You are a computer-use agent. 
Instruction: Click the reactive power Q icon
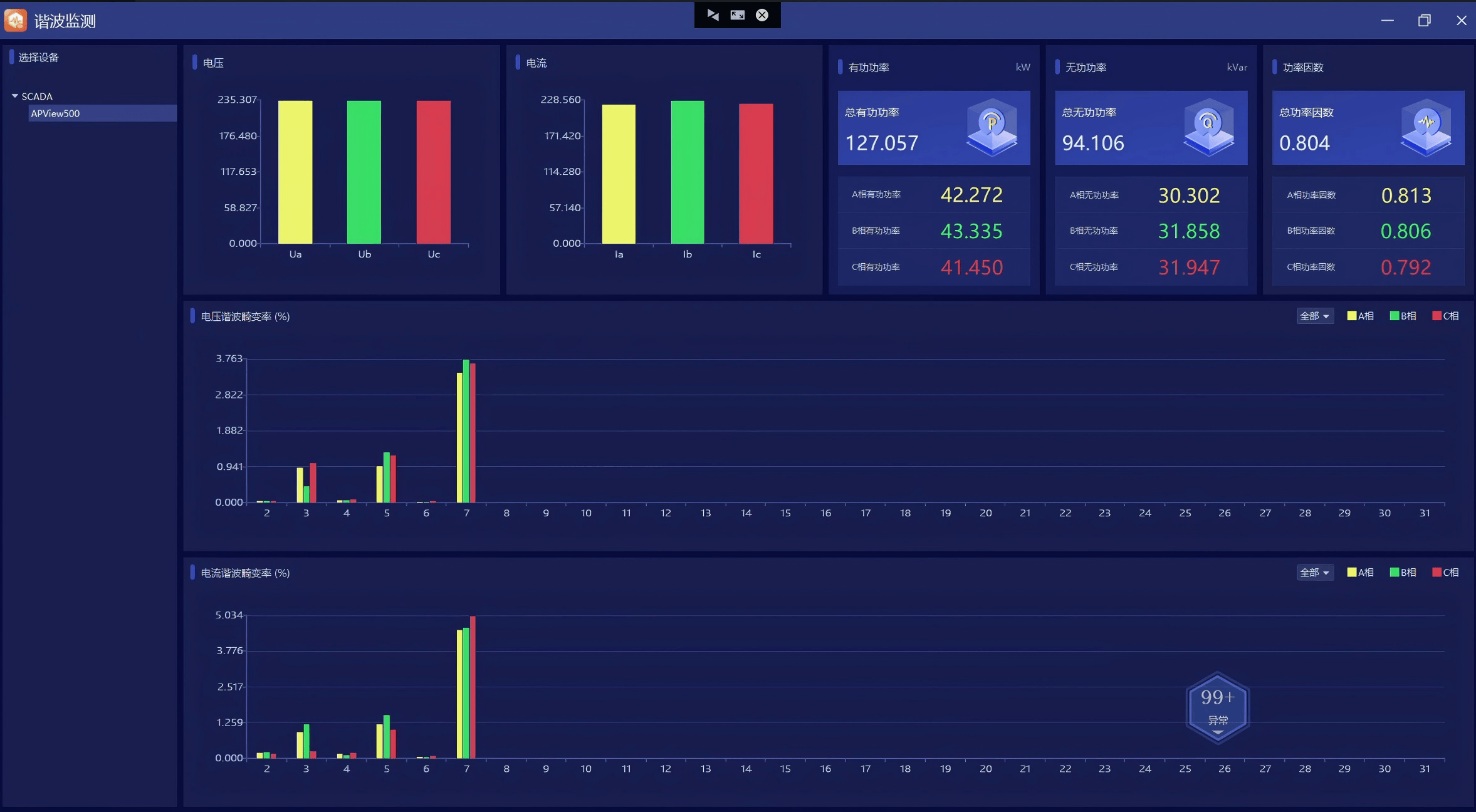tap(1208, 127)
